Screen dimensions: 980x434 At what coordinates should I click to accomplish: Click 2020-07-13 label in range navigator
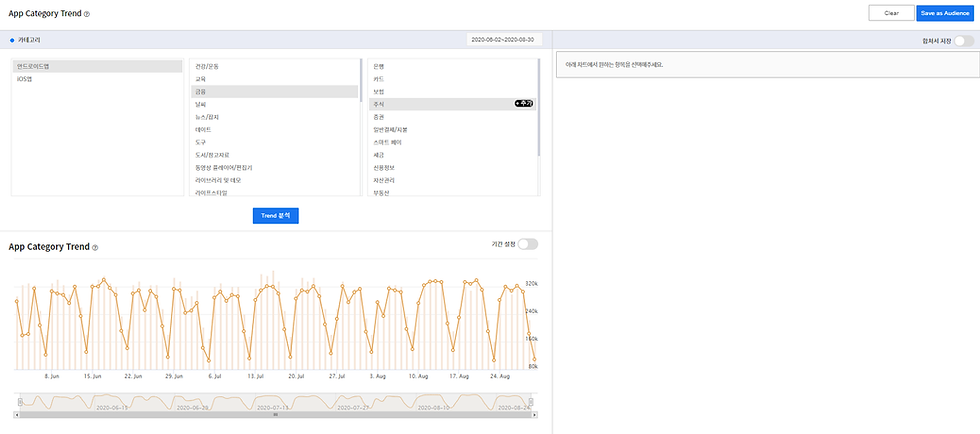click(273, 407)
